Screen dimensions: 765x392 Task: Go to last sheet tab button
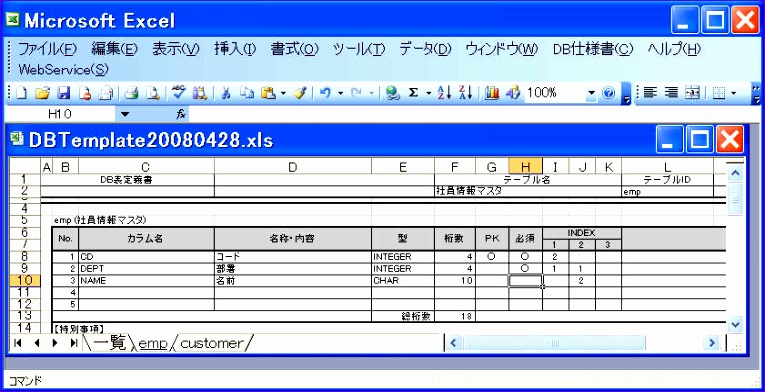click(x=74, y=343)
